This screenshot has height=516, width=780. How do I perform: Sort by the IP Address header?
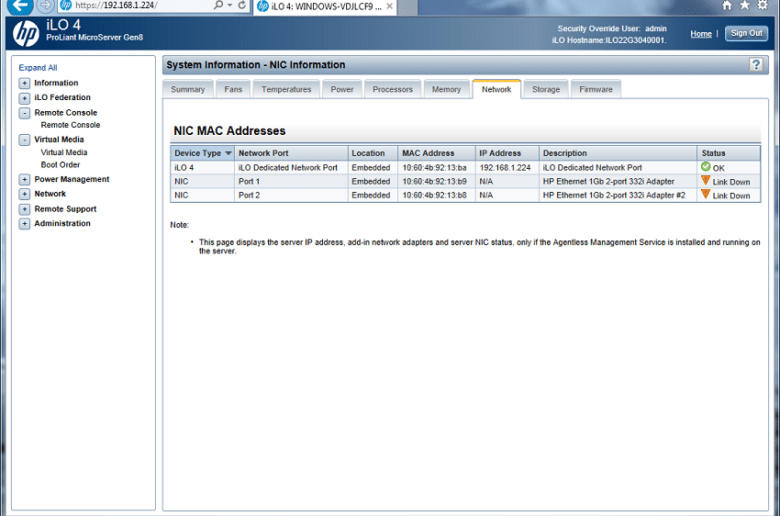click(x=507, y=153)
